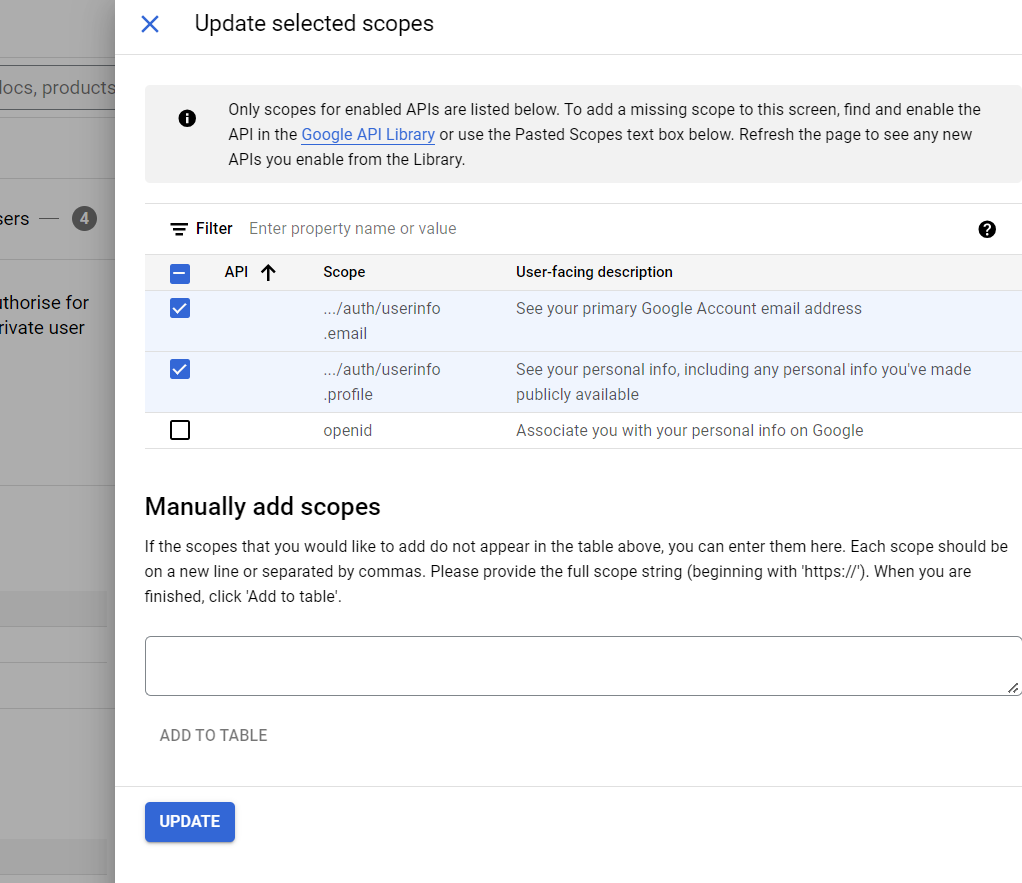Click the text area resize handle
1022x883 pixels.
[x=1013, y=688]
